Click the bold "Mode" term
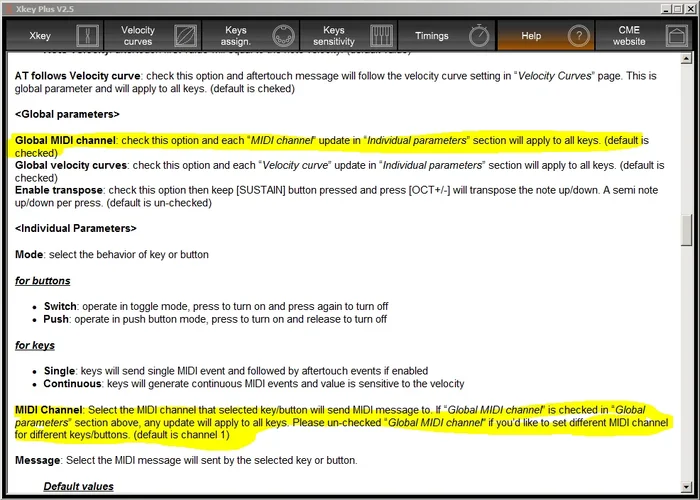Image resolution: width=700 pixels, height=500 pixels. (x=29, y=254)
